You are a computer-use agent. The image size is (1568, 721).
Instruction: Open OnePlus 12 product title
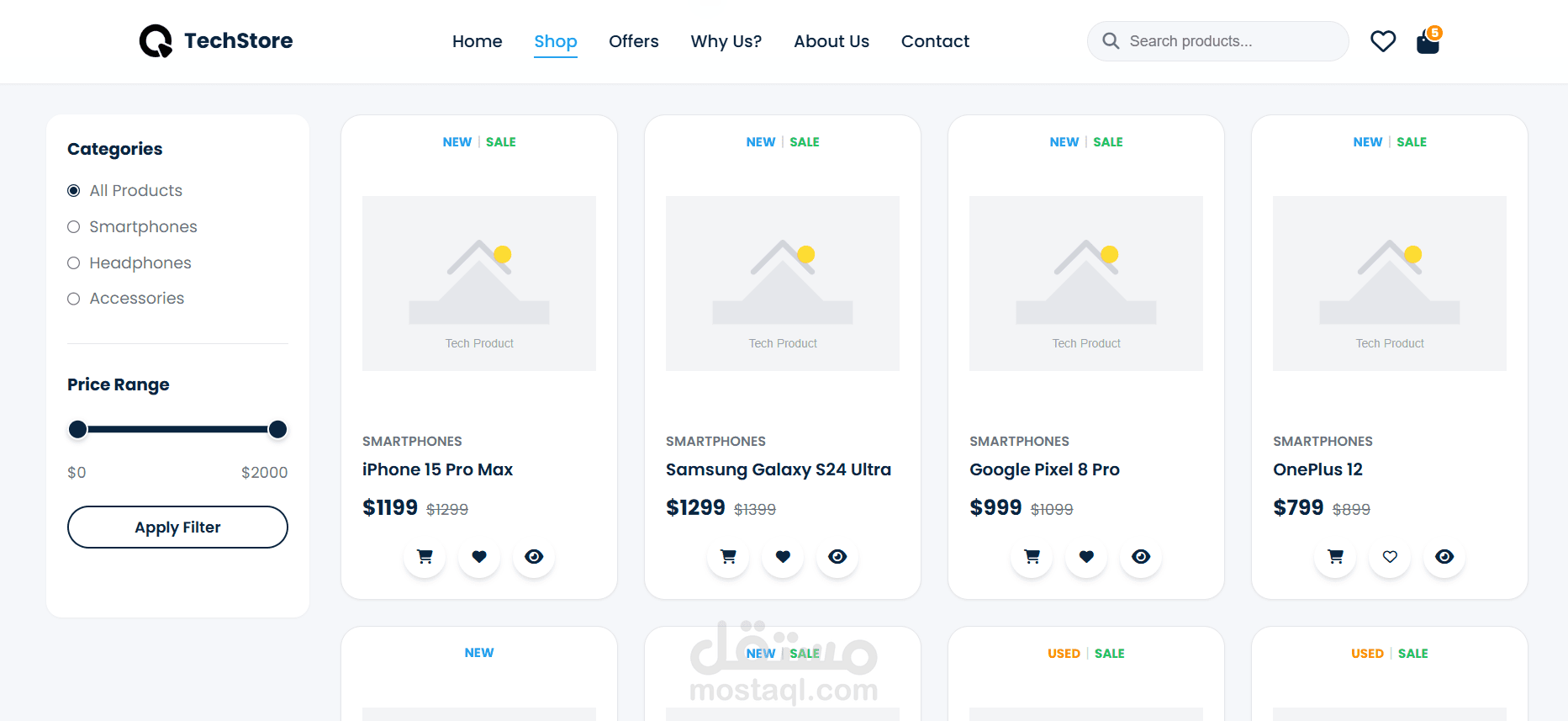pos(1317,469)
